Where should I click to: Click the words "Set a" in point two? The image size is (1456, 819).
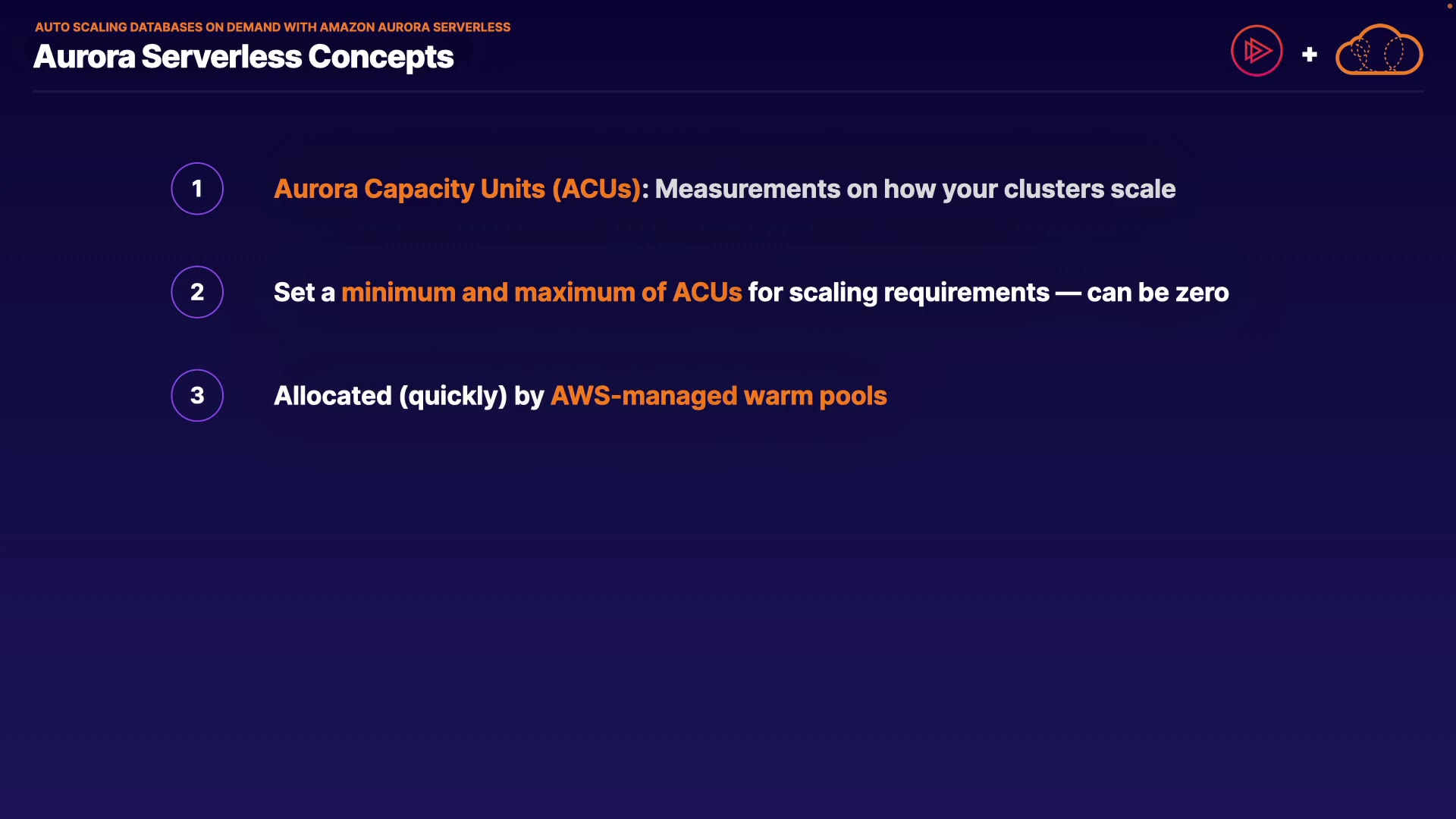click(x=304, y=293)
